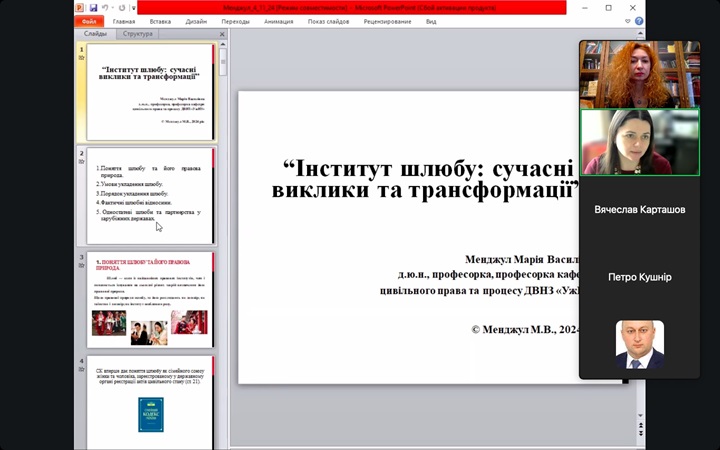Open the Рецензирование ribbon tab
Image resolution: width=720 pixels, height=450 pixels.
pyautogui.click(x=388, y=21)
